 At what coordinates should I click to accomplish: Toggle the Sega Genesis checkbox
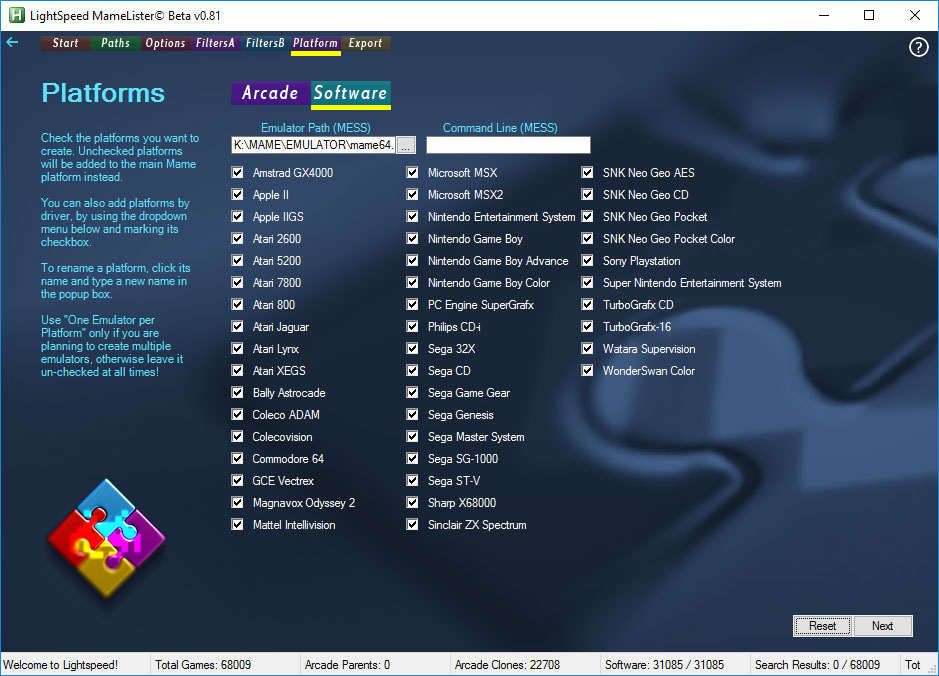pos(412,414)
